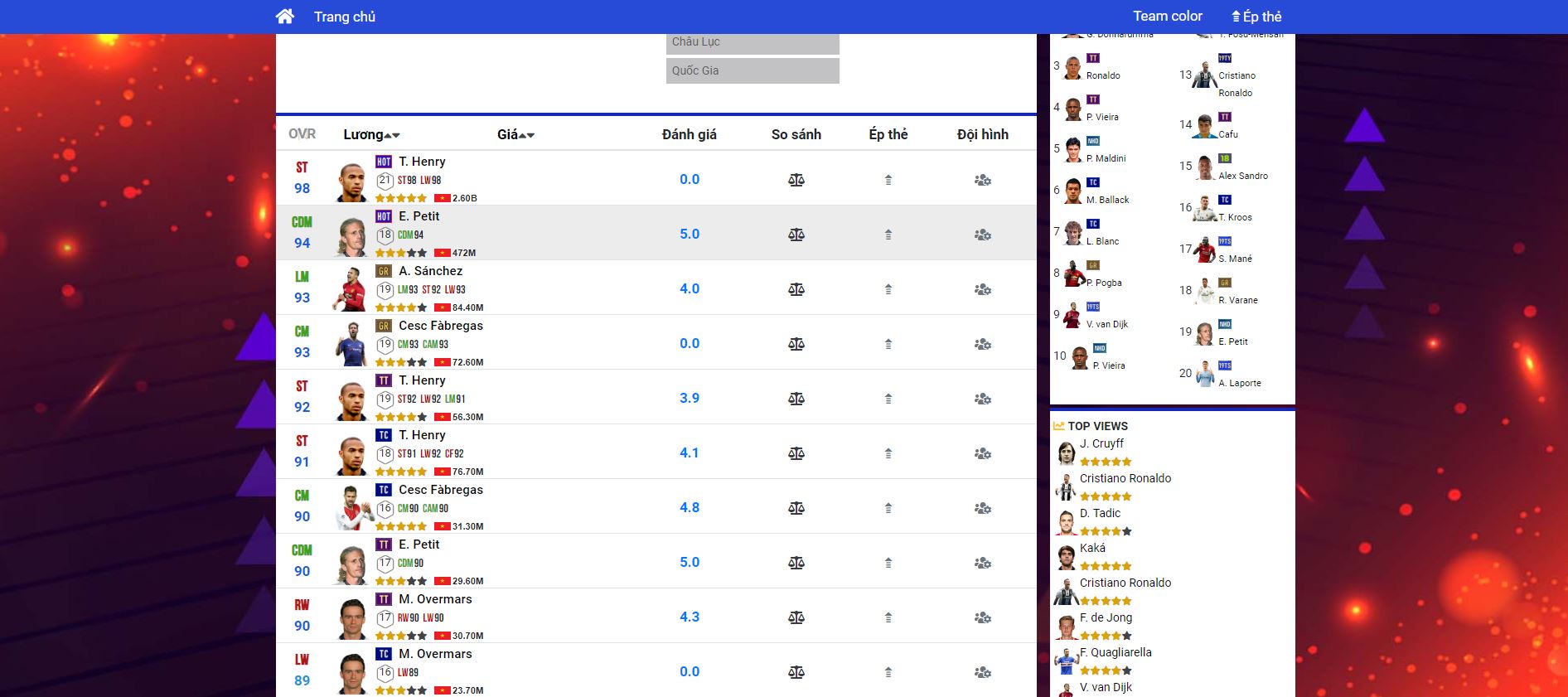This screenshot has width=1568, height=697.
Task: Click compare icon for E. Petit 90 row
Action: pos(796,563)
